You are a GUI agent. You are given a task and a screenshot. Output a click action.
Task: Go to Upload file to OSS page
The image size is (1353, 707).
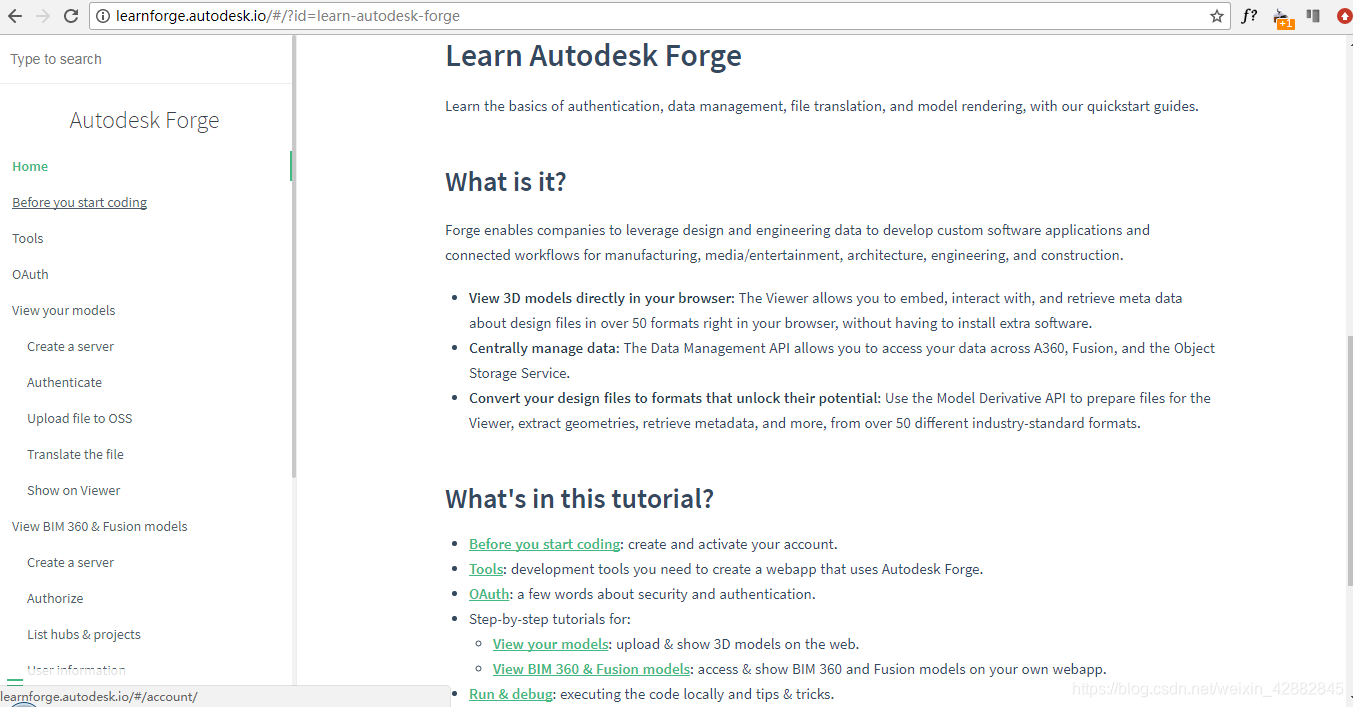coord(79,418)
